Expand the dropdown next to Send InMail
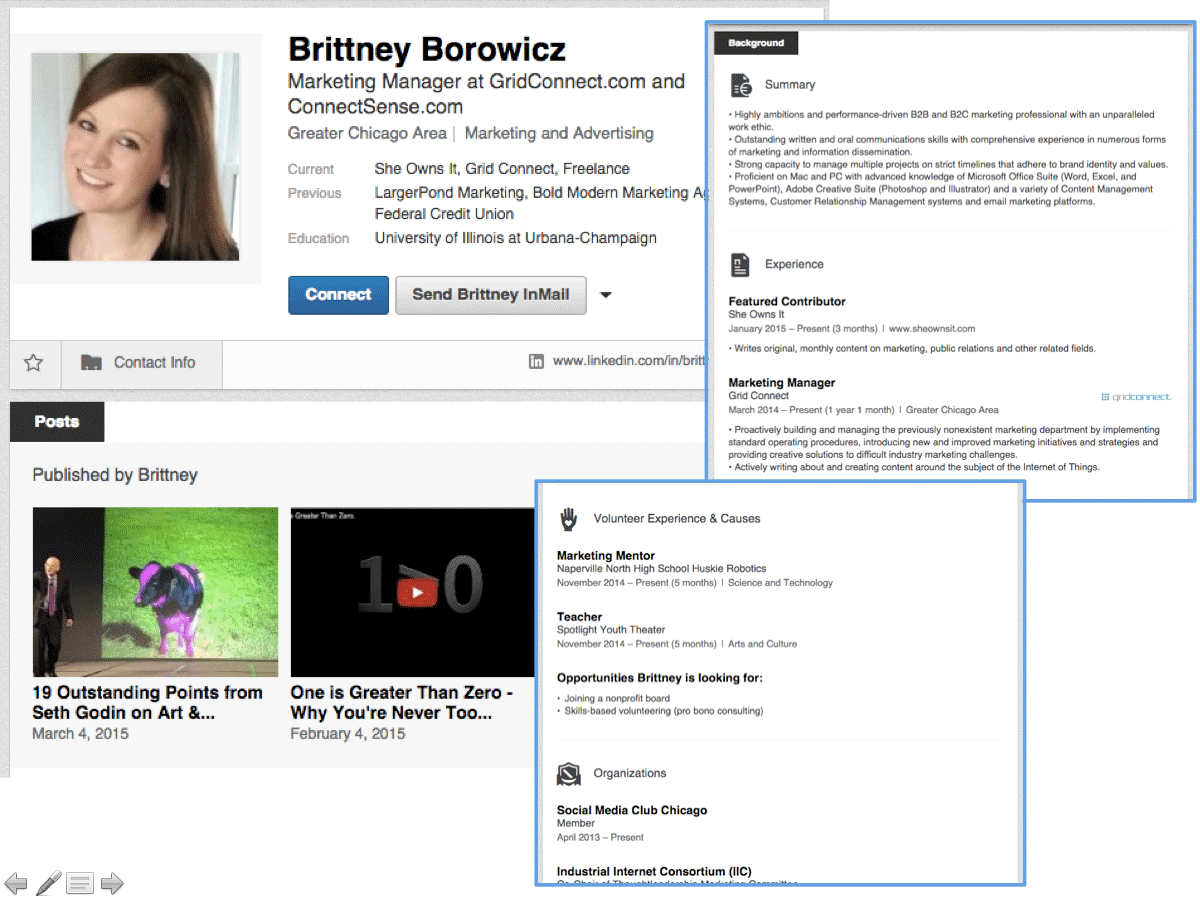Viewport: 1200px width, 899px height. click(x=605, y=295)
